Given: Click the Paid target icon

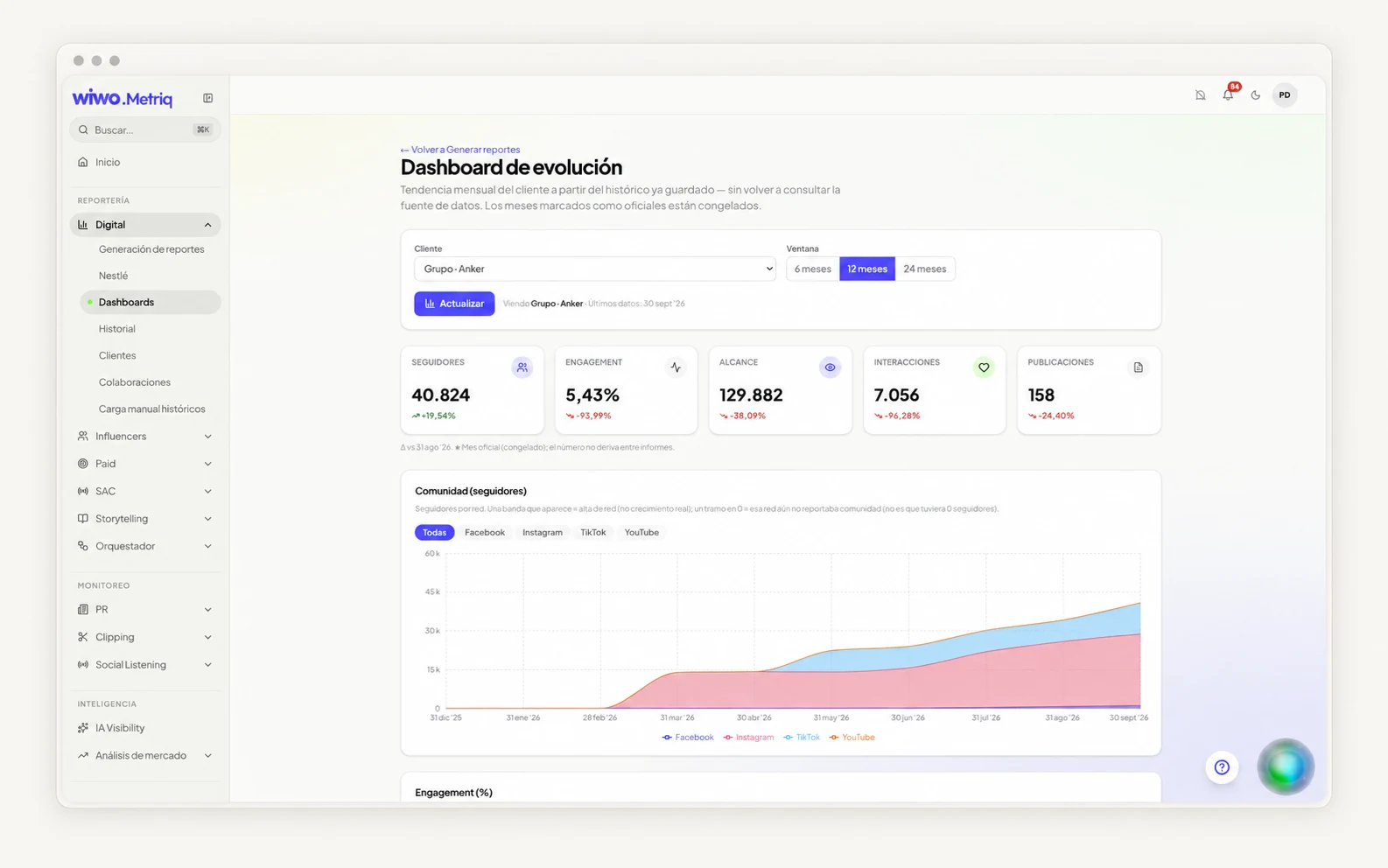Looking at the screenshot, I should pos(83,464).
